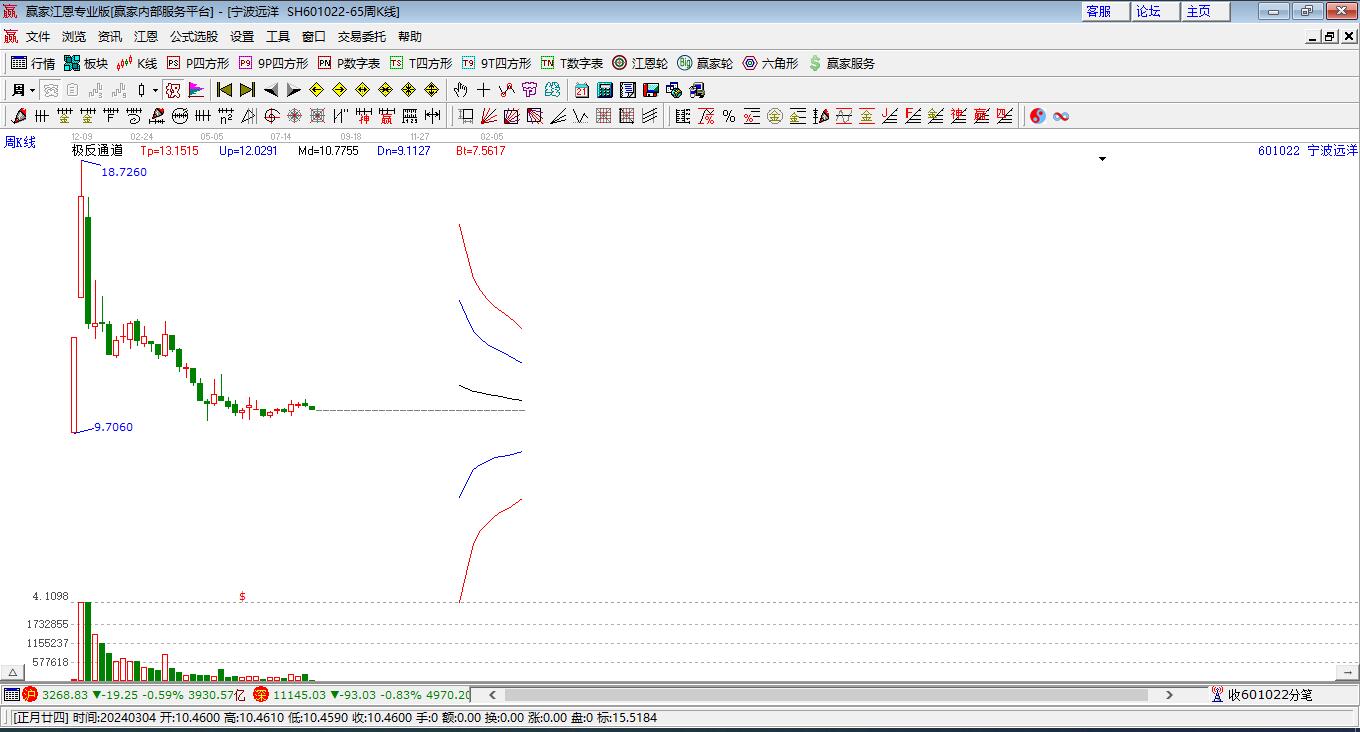Open the 资讯 menu
Image resolution: width=1360 pixels, height=732 pixels.
(x=110, y=36)
